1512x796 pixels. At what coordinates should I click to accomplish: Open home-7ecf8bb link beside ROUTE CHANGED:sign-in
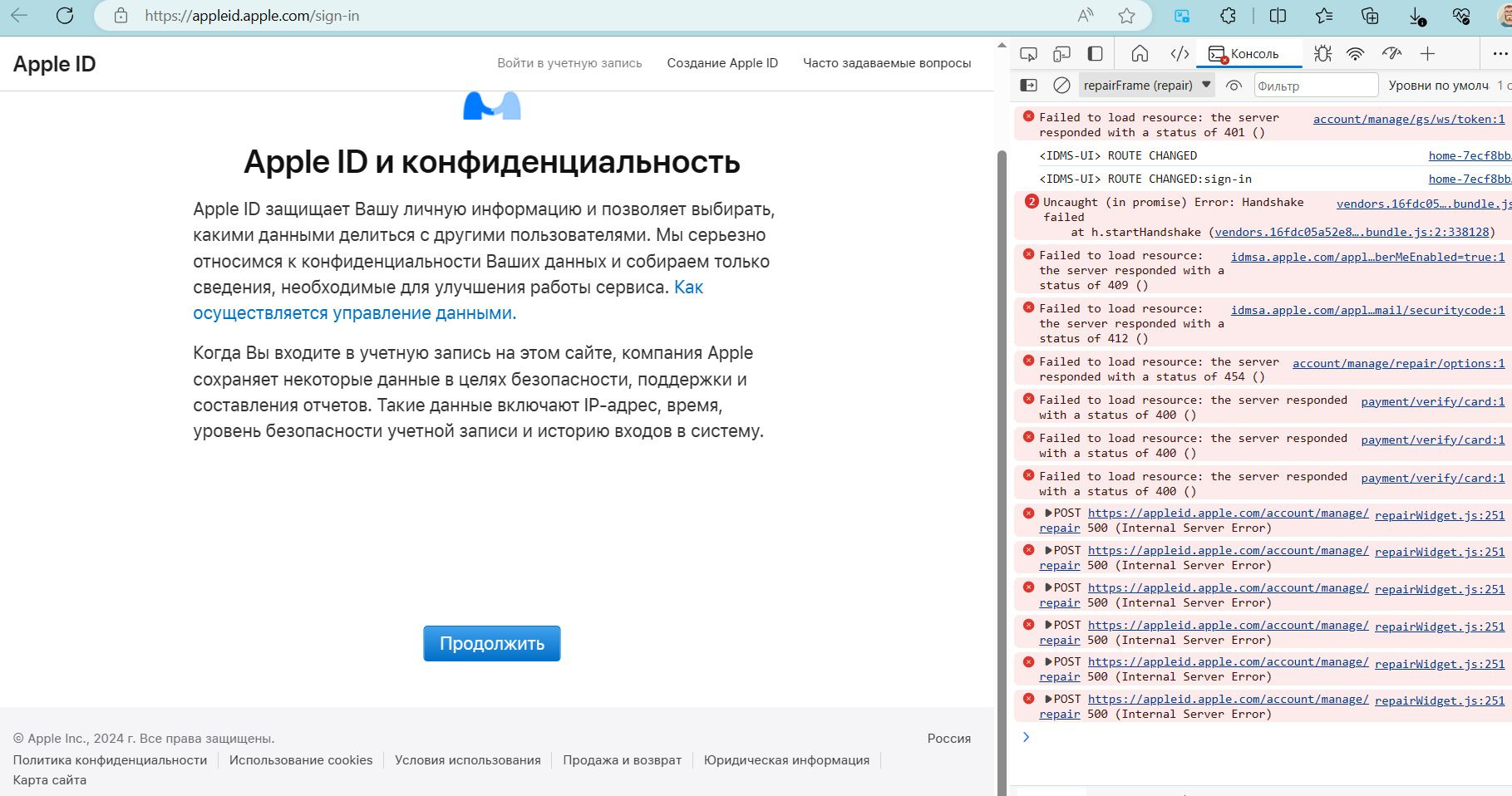(1470, 179)
